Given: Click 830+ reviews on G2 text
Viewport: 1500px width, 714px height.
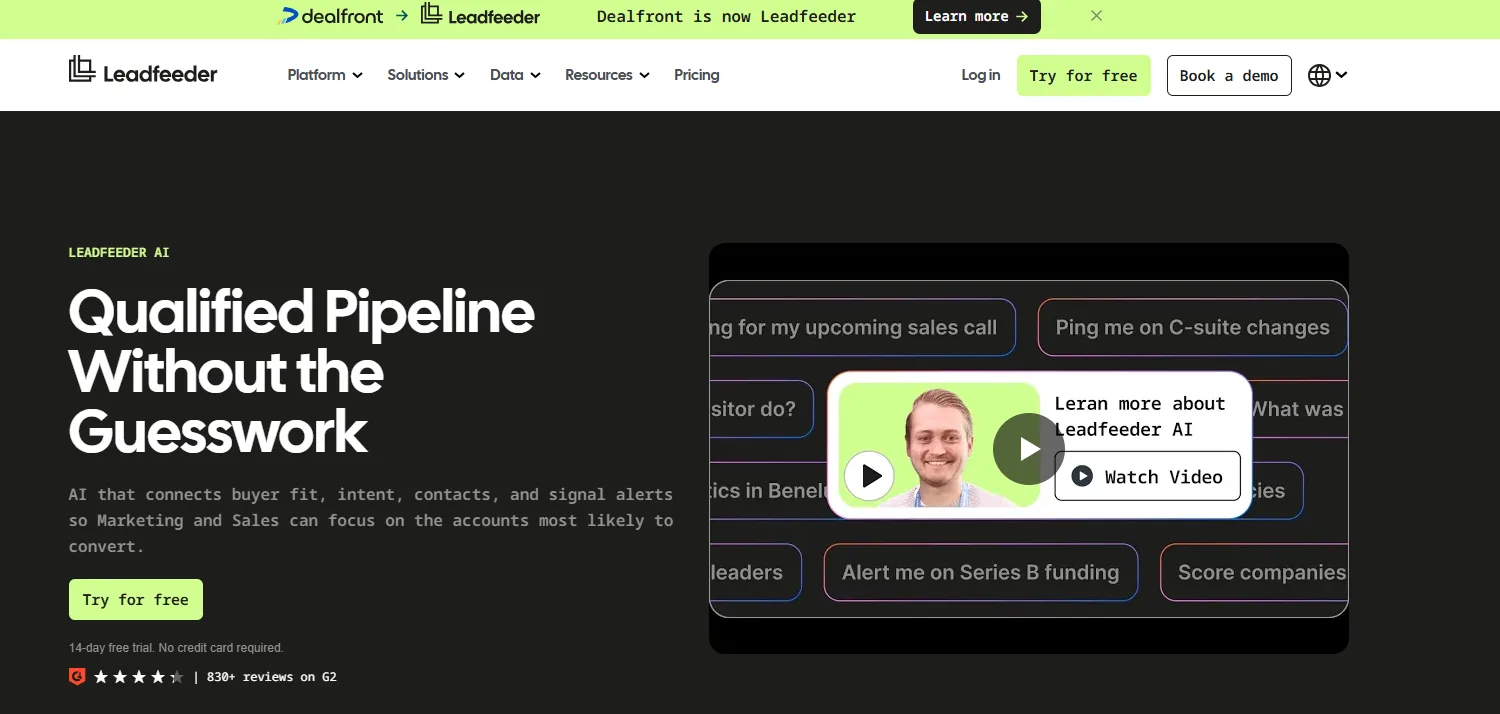Looking at the screenshot, I should 272,677.
